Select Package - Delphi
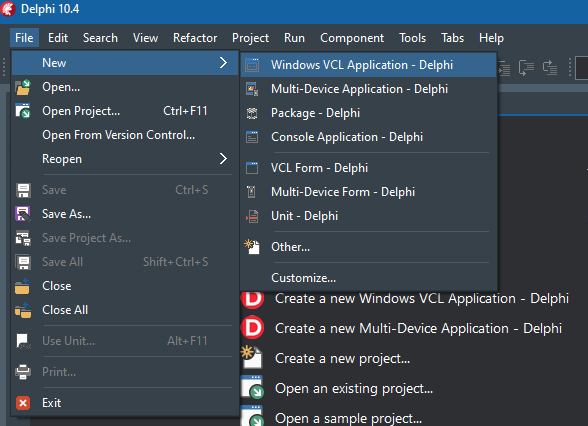588x426 pixels. click(369, 113)
